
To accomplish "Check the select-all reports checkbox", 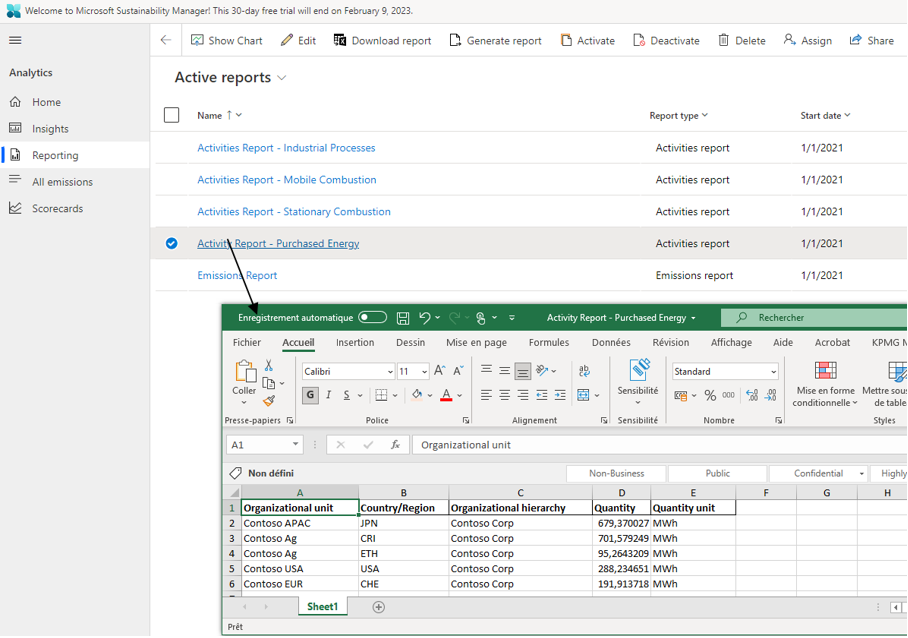I will tap(171, 115).
